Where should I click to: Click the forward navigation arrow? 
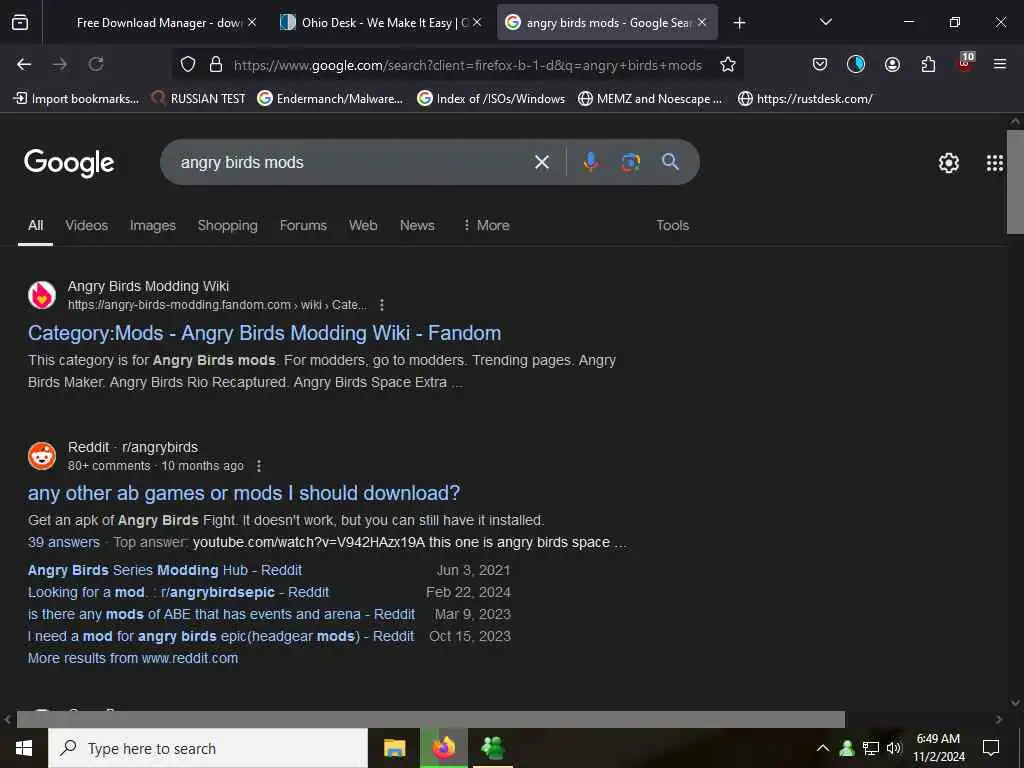(x=60, y=64)
